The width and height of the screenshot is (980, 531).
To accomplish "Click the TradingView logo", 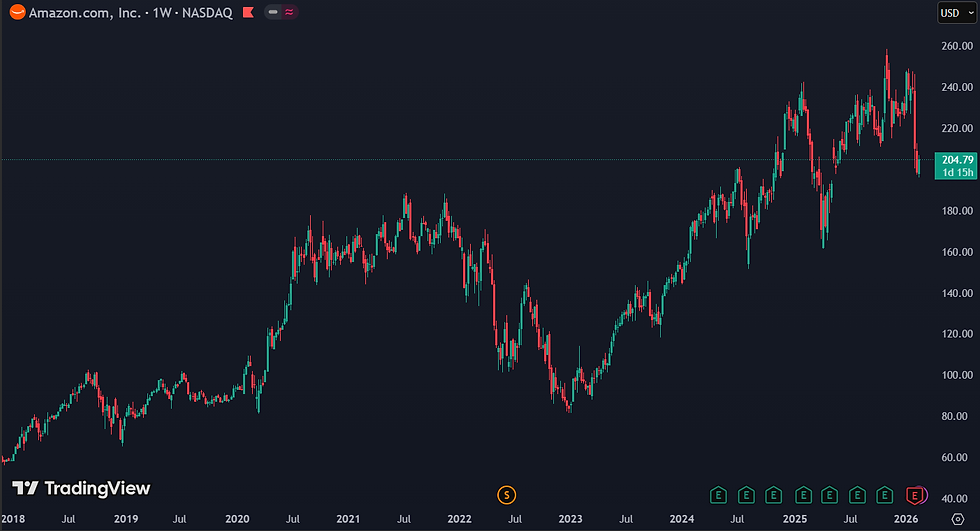I will tap(81, 488).
